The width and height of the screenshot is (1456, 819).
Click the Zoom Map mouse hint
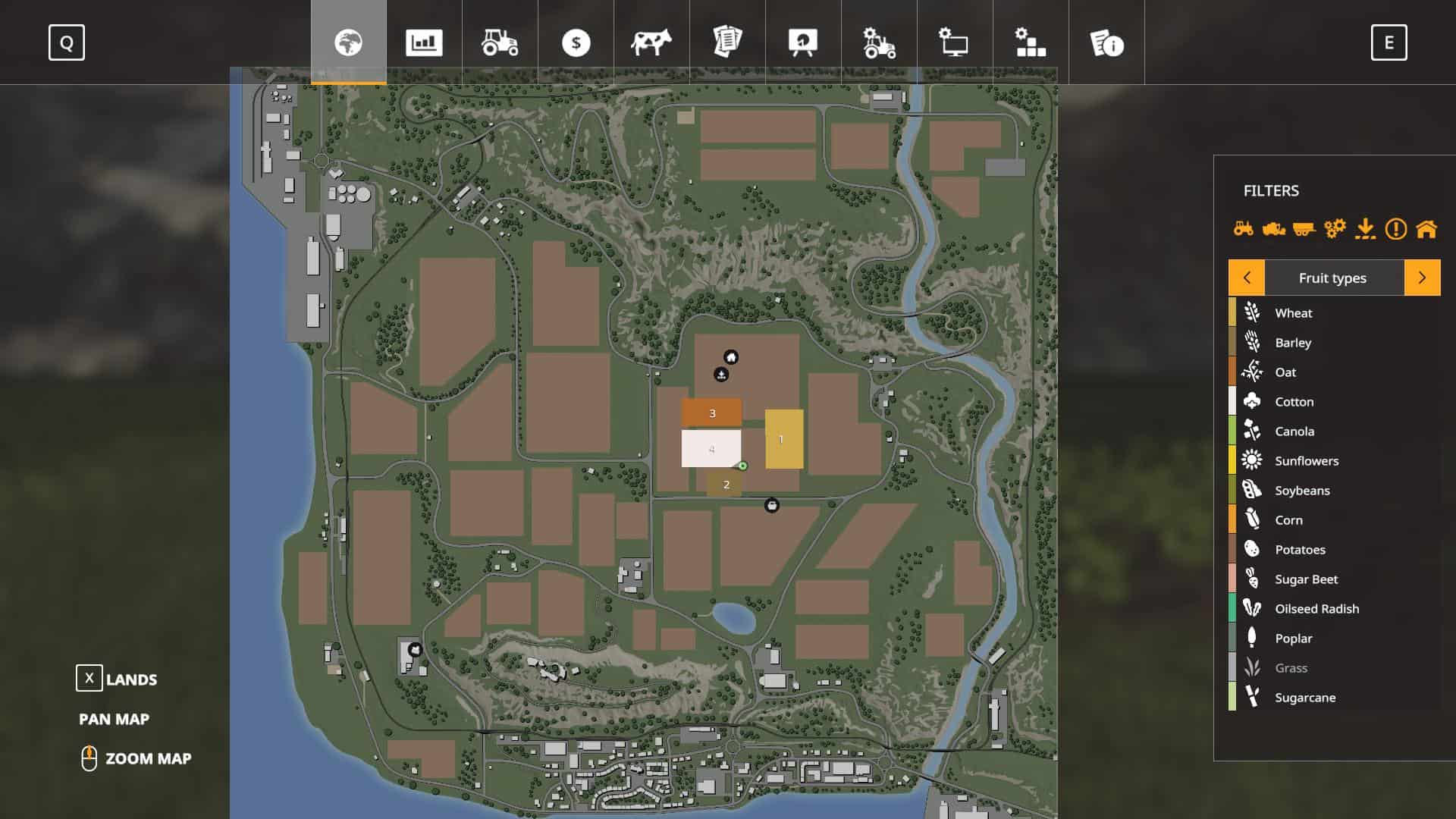[x=136, y=758]
